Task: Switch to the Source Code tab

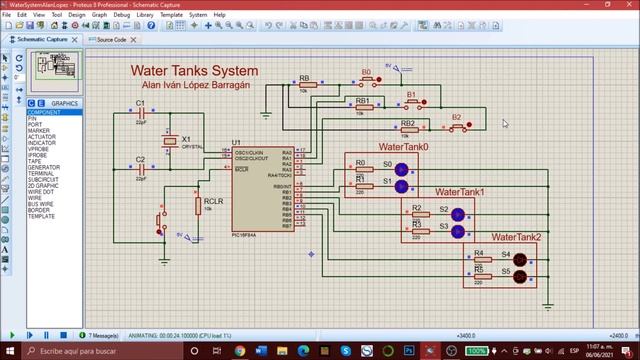Action: pos(111,40)
